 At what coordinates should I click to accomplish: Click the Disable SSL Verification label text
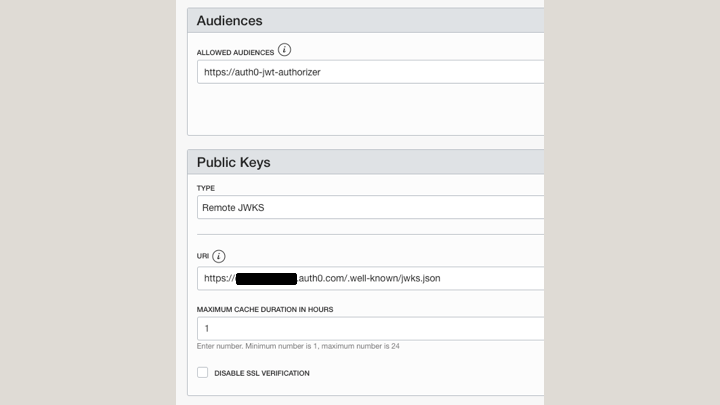pyautogui.click(x=261, y=373)
